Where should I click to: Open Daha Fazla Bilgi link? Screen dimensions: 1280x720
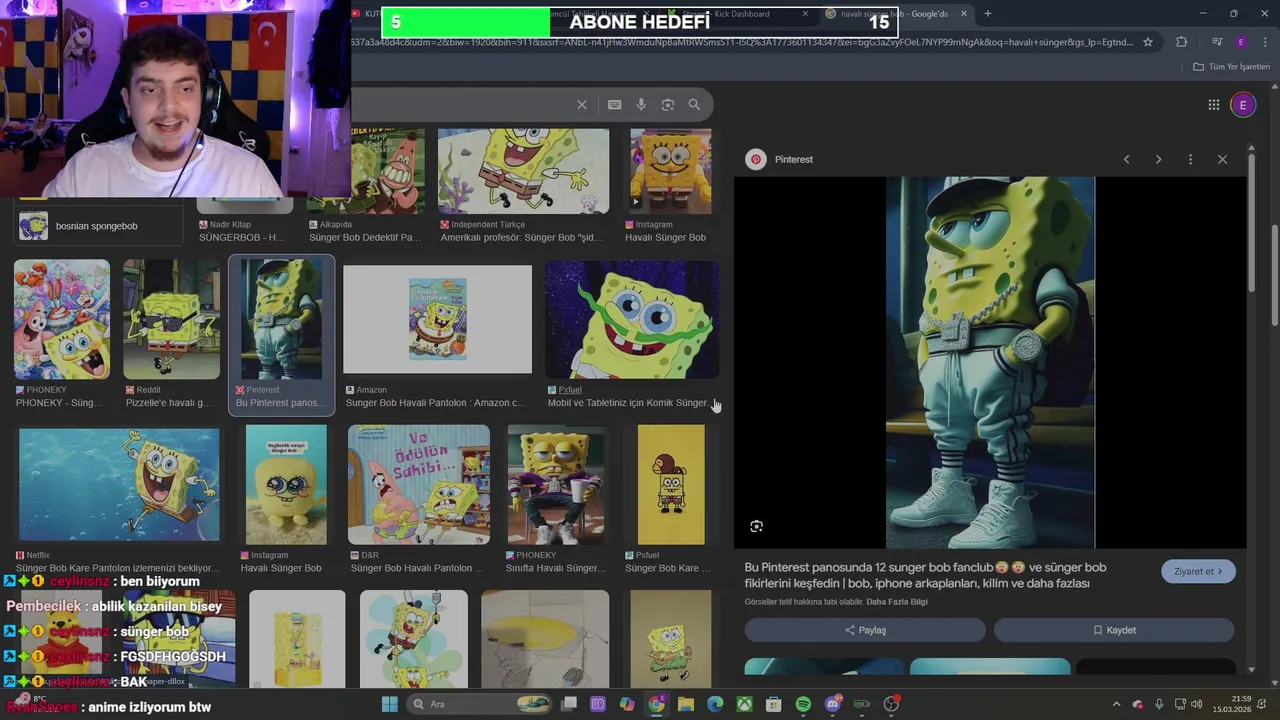897,602
